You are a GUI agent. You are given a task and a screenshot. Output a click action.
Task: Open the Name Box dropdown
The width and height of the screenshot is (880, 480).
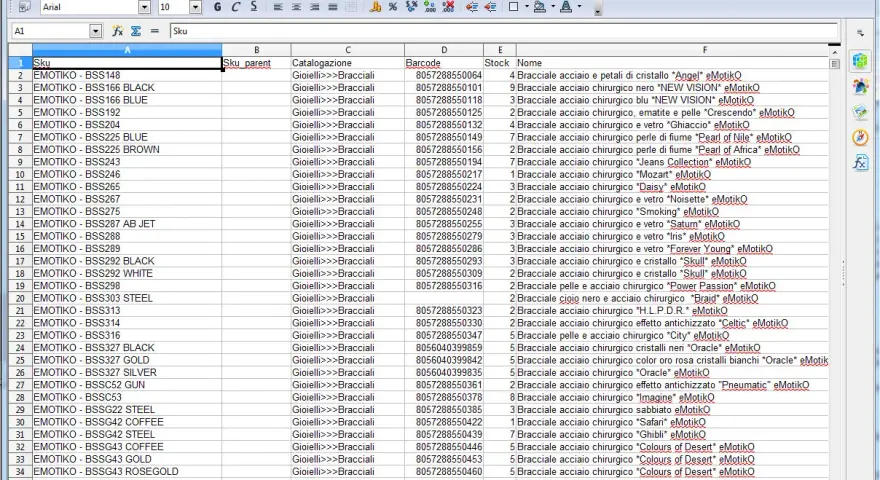click(x=95, y=31)
